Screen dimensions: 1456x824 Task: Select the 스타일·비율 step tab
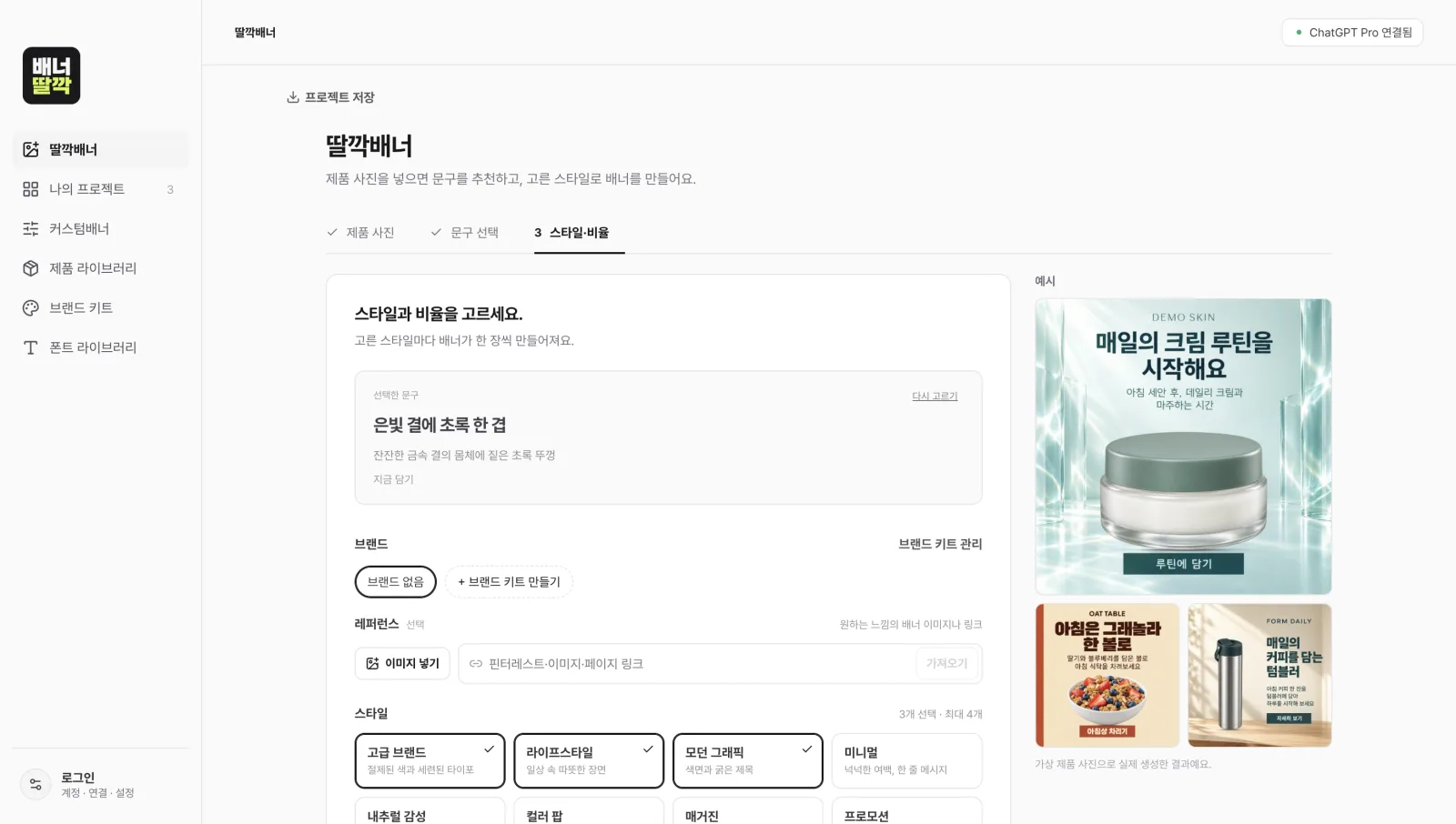pos(579,233)
